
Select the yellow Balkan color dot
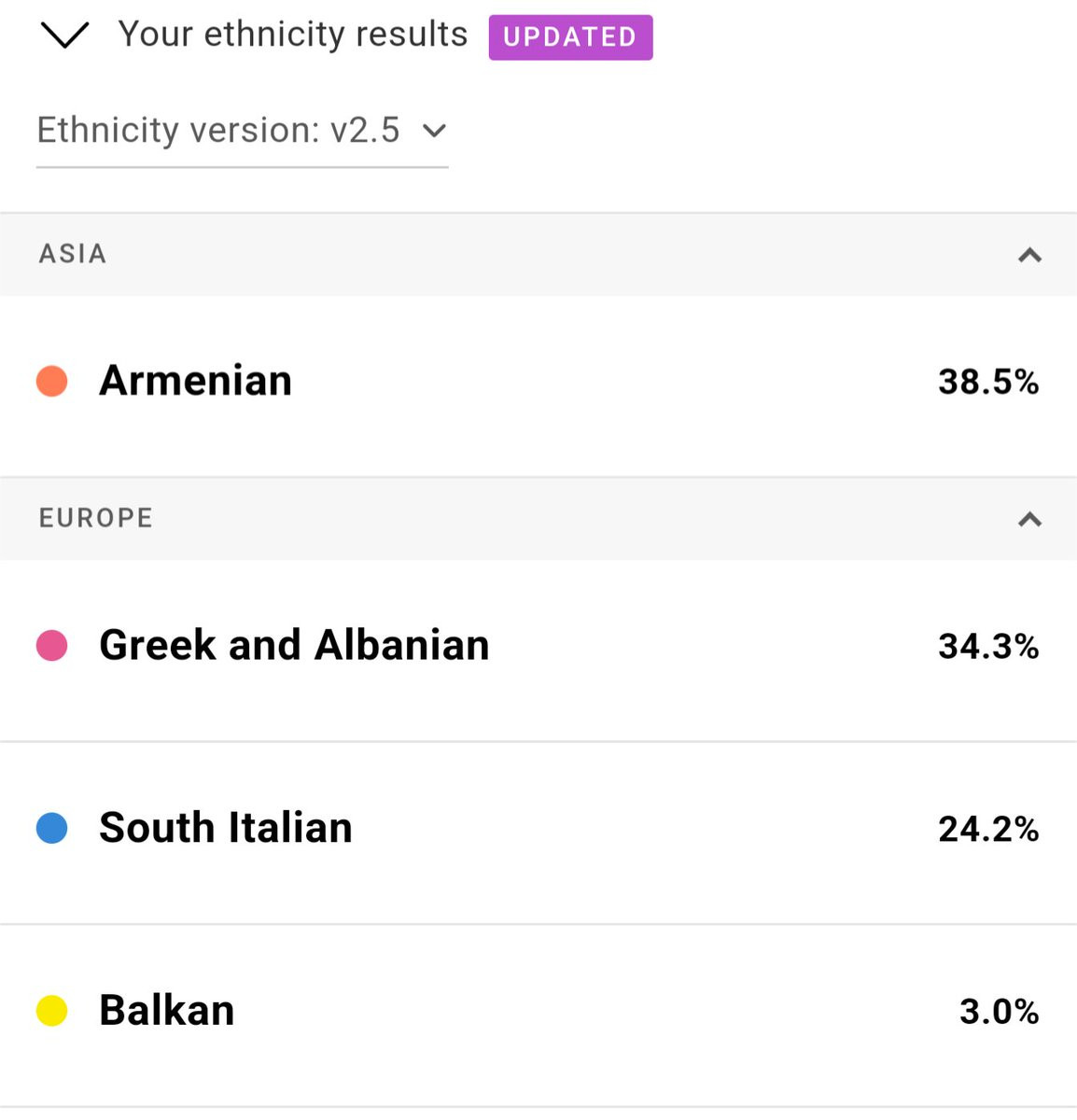(x=52, y=1011)
